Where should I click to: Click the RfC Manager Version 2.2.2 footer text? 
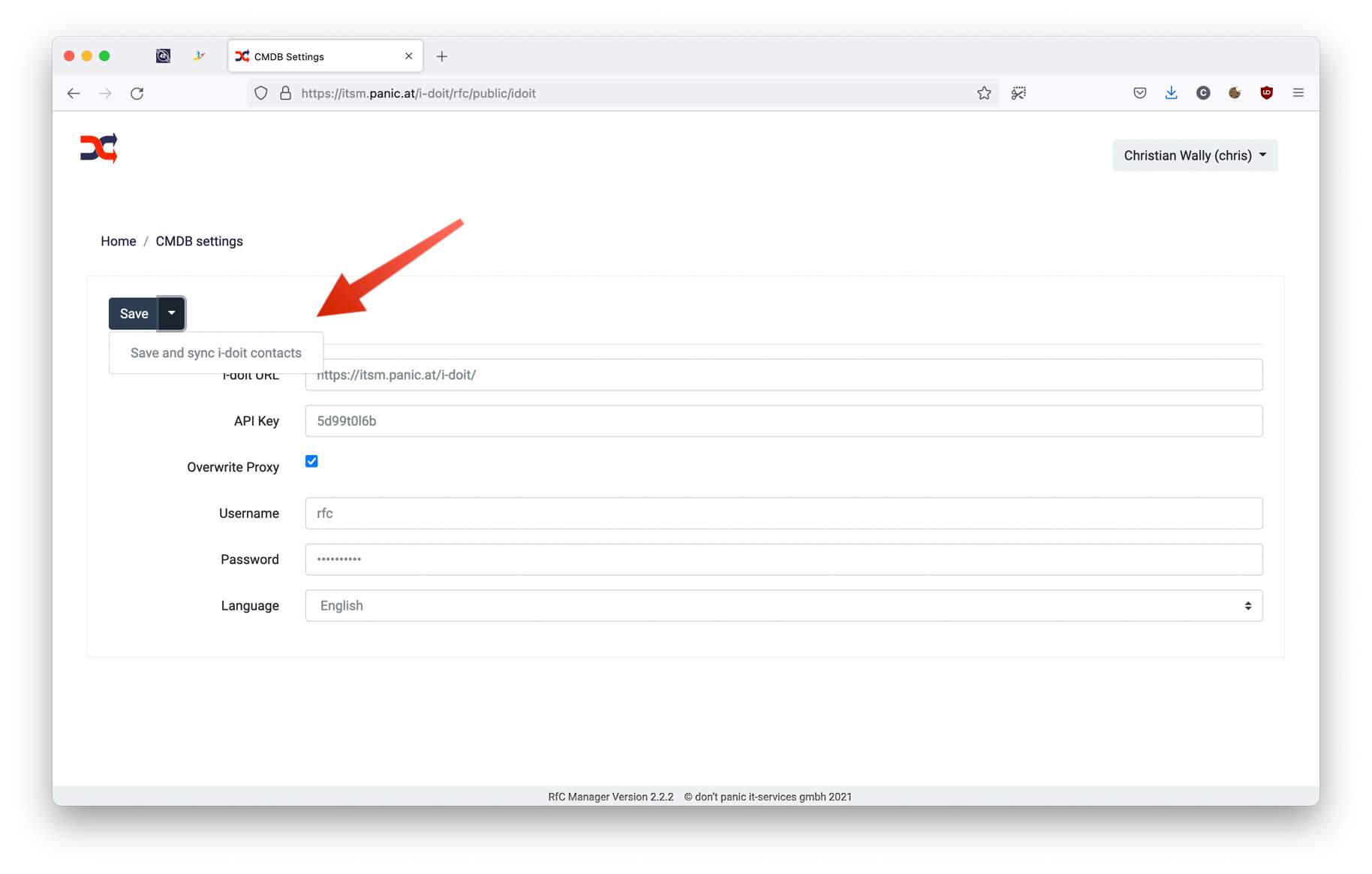[x=611, y=797]
